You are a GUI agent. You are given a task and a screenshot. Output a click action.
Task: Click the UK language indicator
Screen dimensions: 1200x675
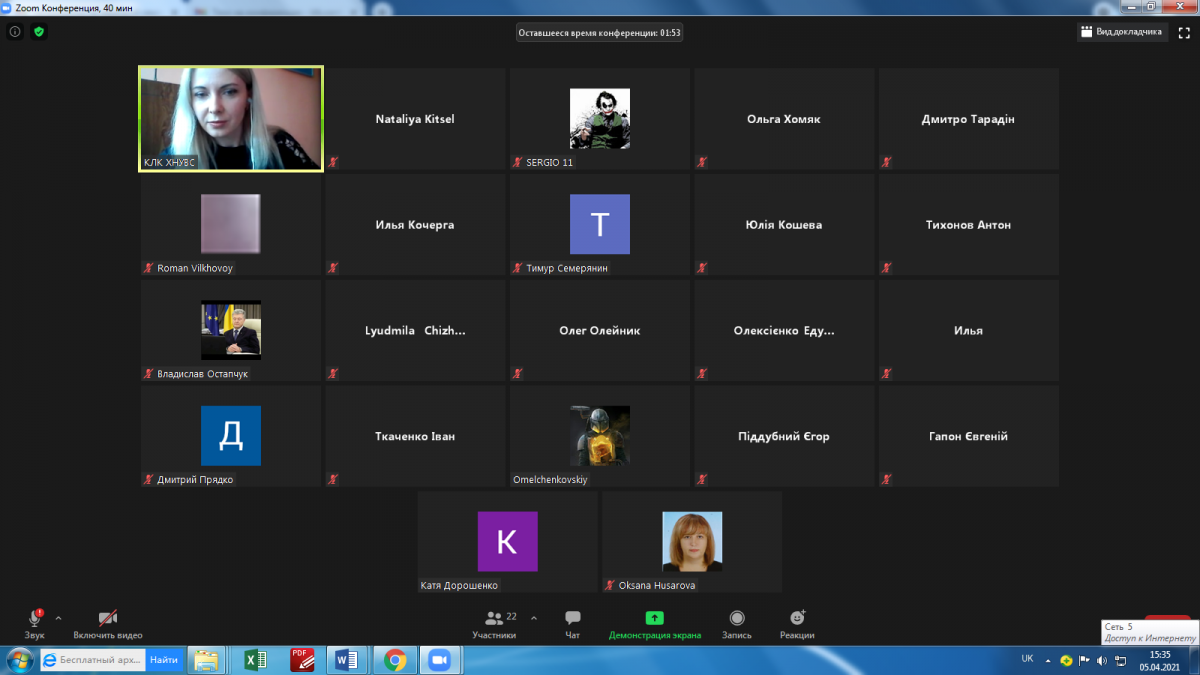pyautogui.click(x=1027, y=659)
